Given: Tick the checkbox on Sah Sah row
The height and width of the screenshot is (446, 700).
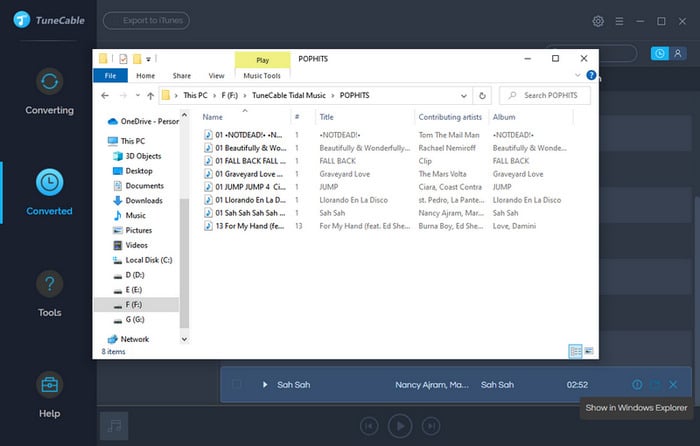Looking at the screenshot, I should (x=237, y=384).
